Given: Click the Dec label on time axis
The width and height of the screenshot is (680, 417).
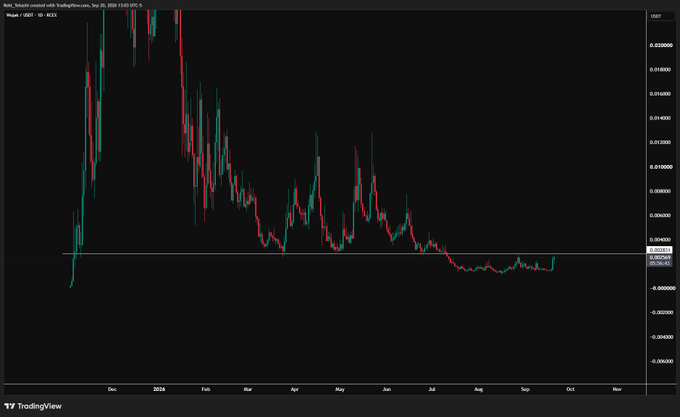Looking at the screenshot, I should (112, 389).
